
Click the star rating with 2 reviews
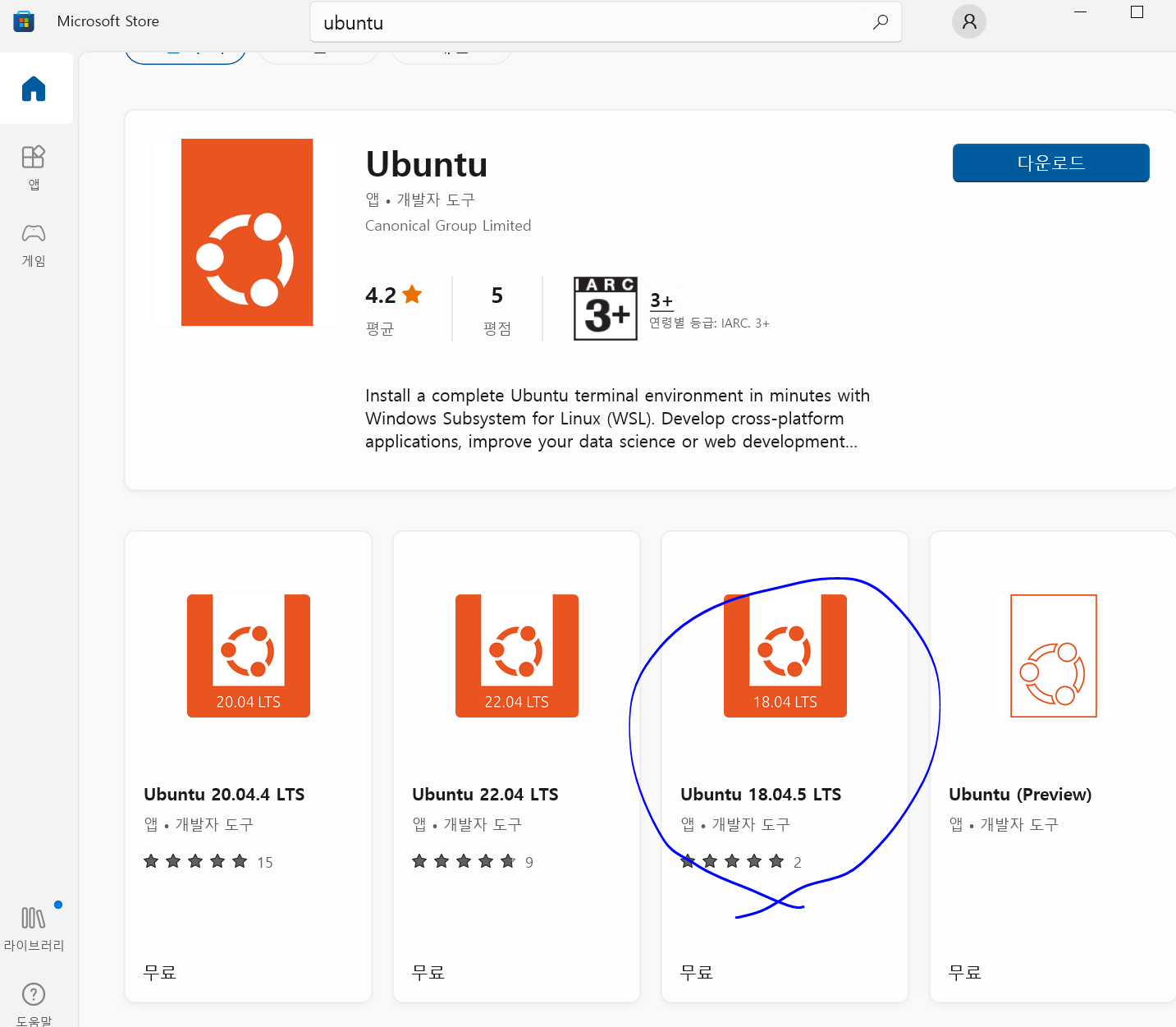coord(741,862)
